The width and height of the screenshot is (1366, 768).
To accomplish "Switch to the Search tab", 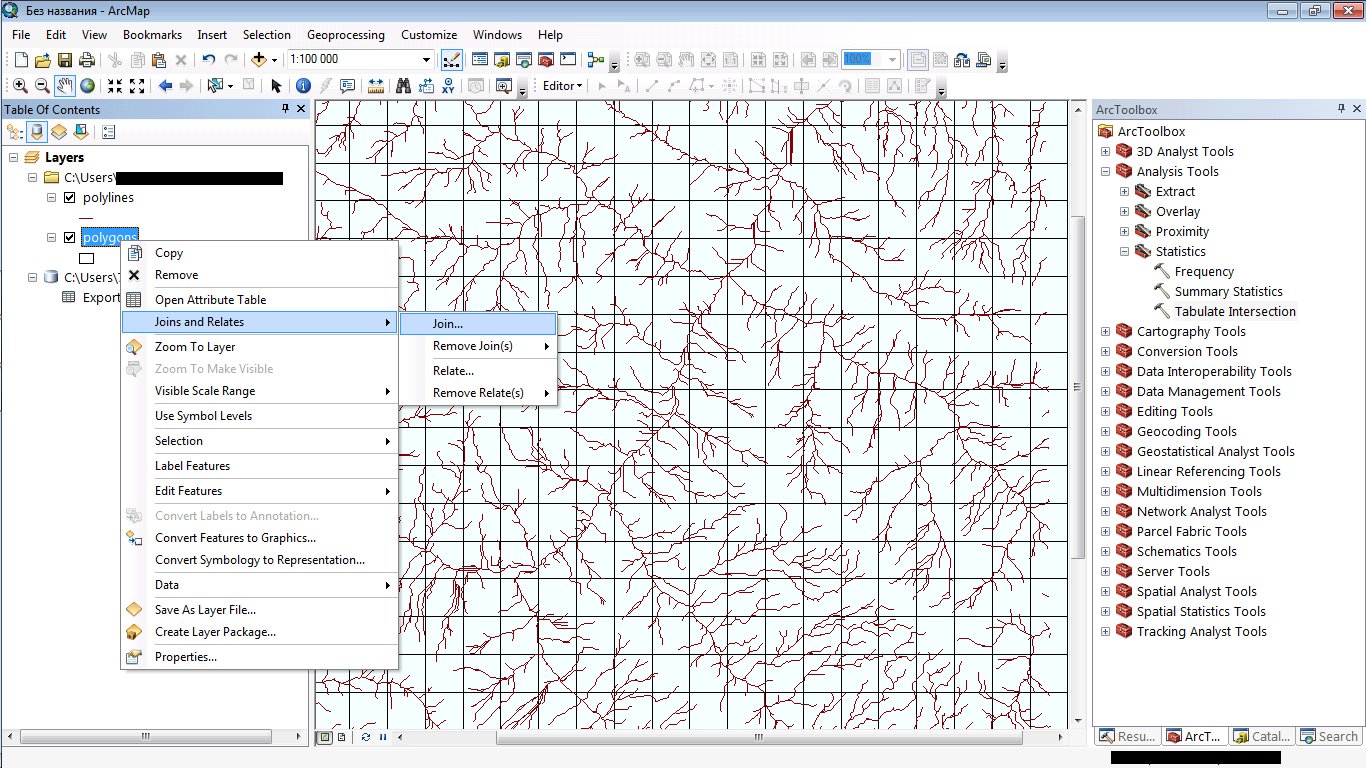I will click(x=1329, y=736).
